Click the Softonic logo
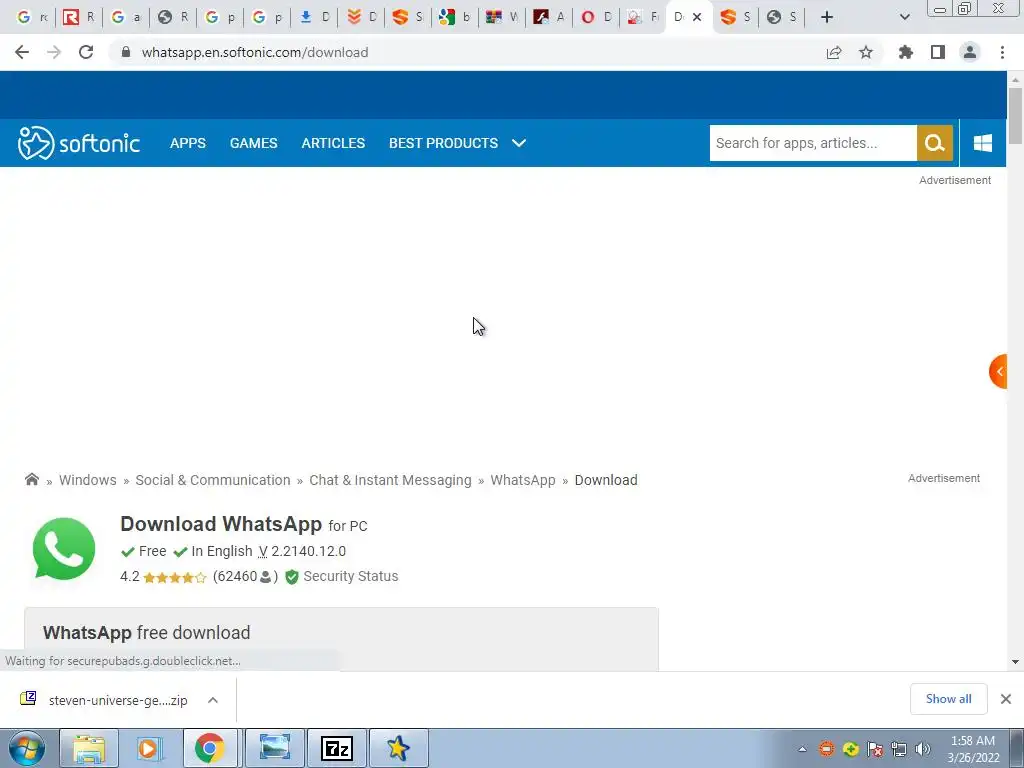This screenshot has width=1024, height=768. (x=78, y=143)
